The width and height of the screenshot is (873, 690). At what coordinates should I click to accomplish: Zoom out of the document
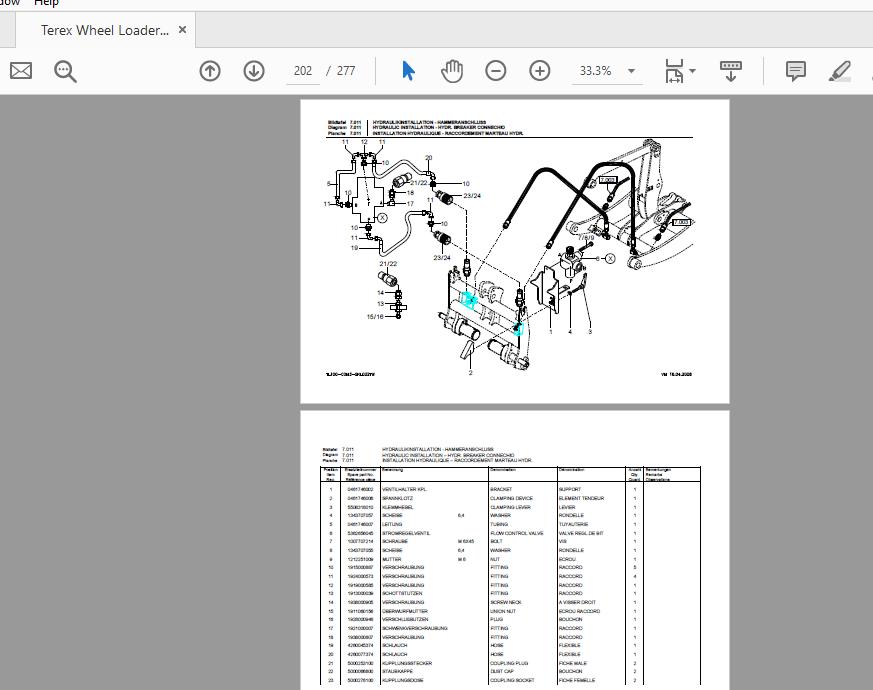(495, 71)
